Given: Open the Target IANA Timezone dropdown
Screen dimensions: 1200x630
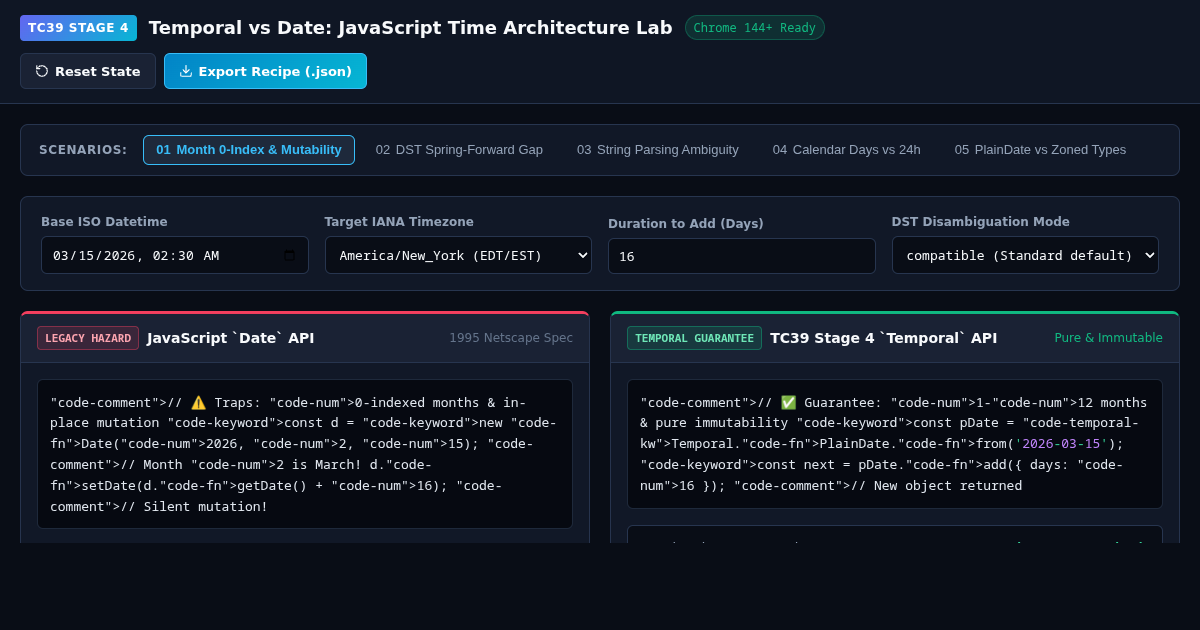Looking at the screenshot, I should [x=458, y=255].
